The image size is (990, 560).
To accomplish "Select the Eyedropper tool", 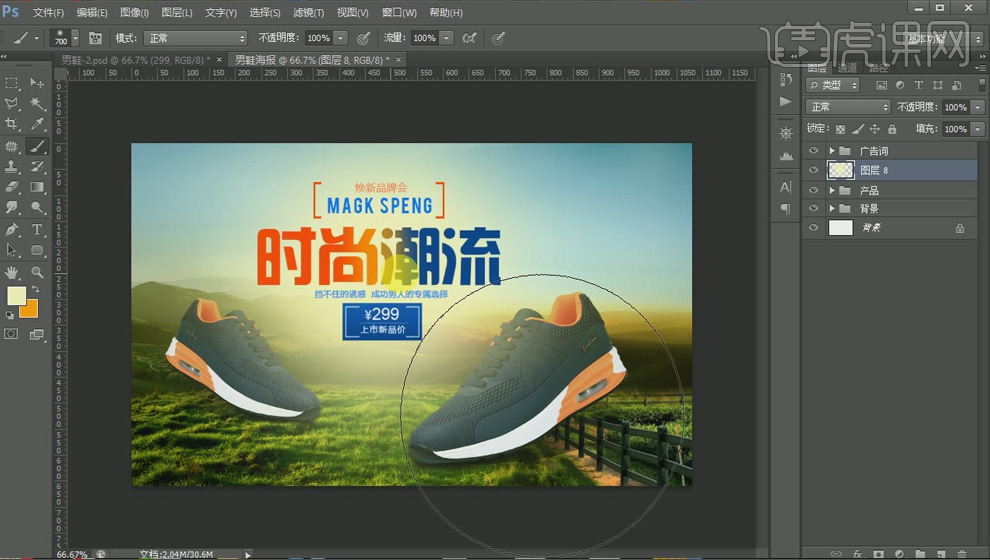I will click(x=37, y=124).
